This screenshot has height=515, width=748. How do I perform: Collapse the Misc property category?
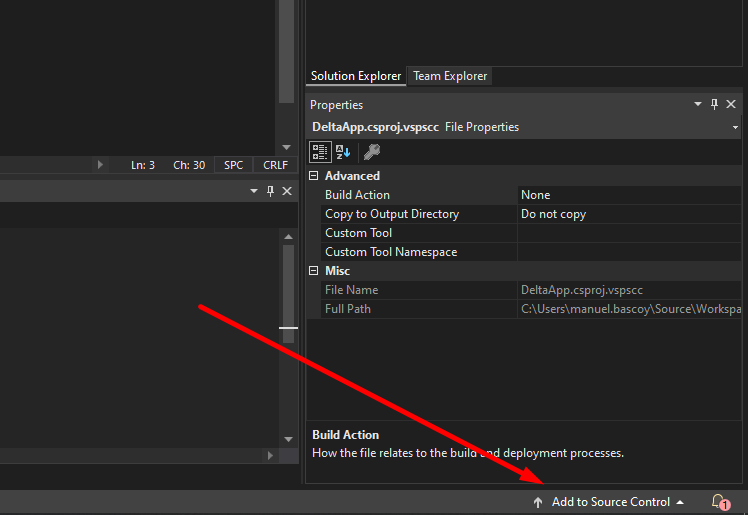pos(314,271)
